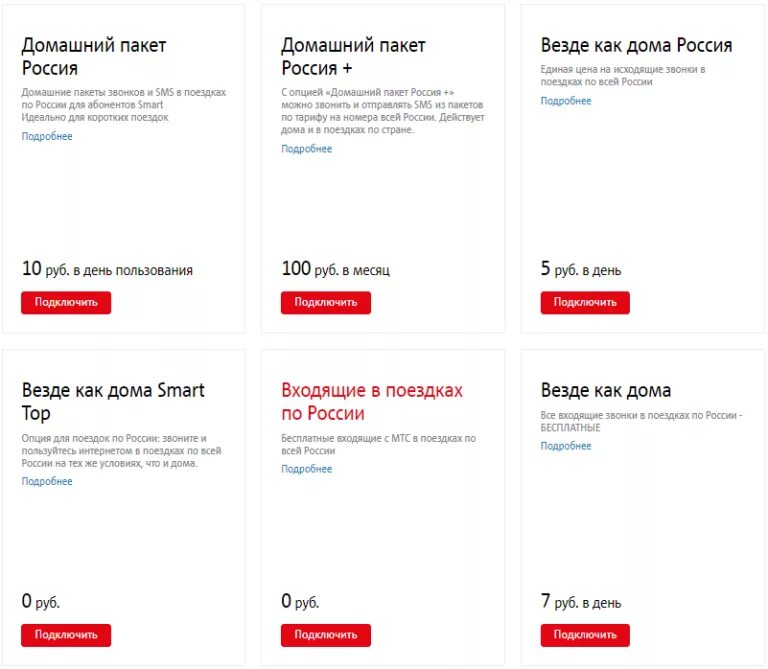This screenshot has width=768, height=669.
Task: Click Подключить for Домашний пакет Россия
Action: pyautogui.click(x=66, y=302)
